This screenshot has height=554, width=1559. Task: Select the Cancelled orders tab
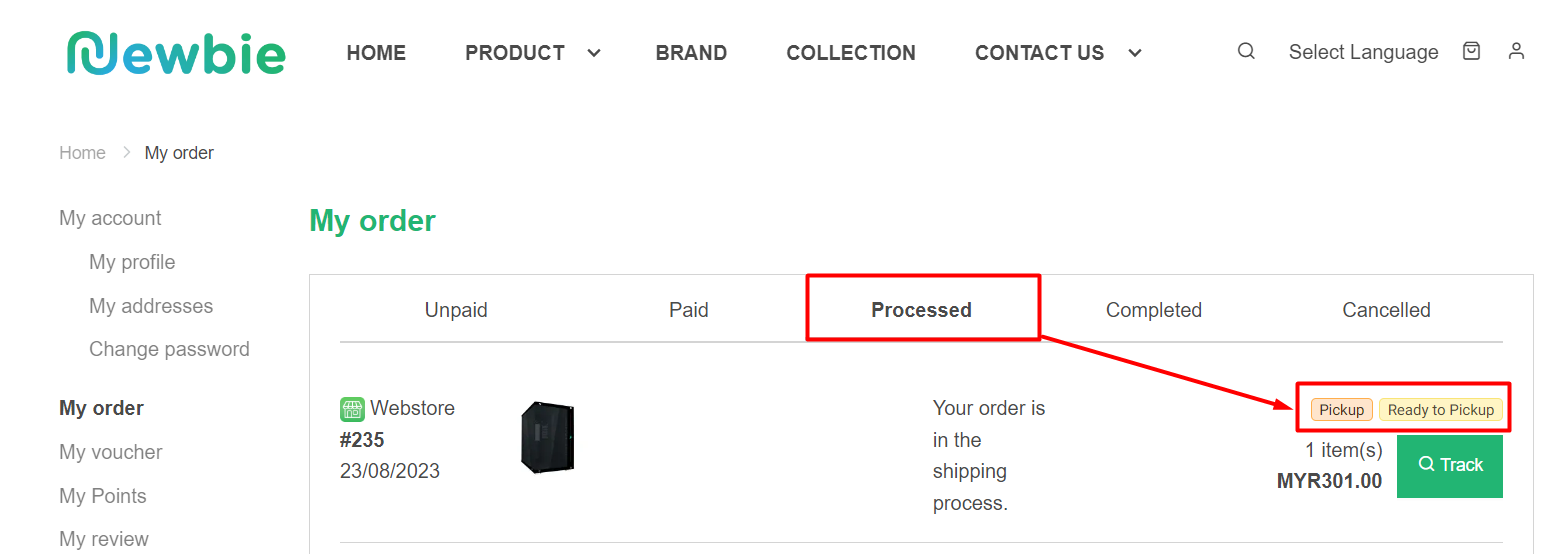pyautogui.click(x=1386, y=310)
